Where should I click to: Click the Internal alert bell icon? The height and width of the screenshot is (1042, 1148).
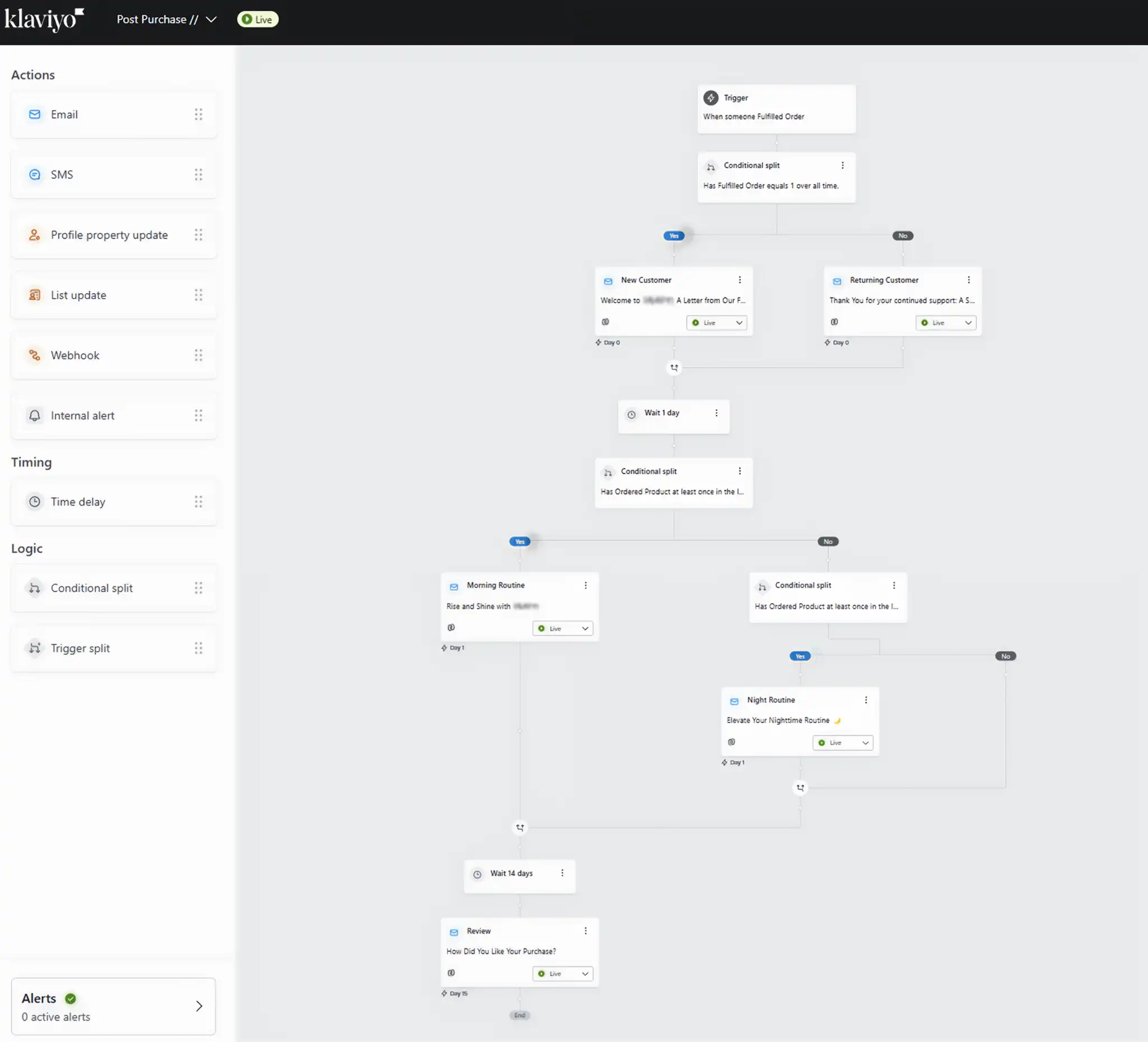(x=35, y=416)
